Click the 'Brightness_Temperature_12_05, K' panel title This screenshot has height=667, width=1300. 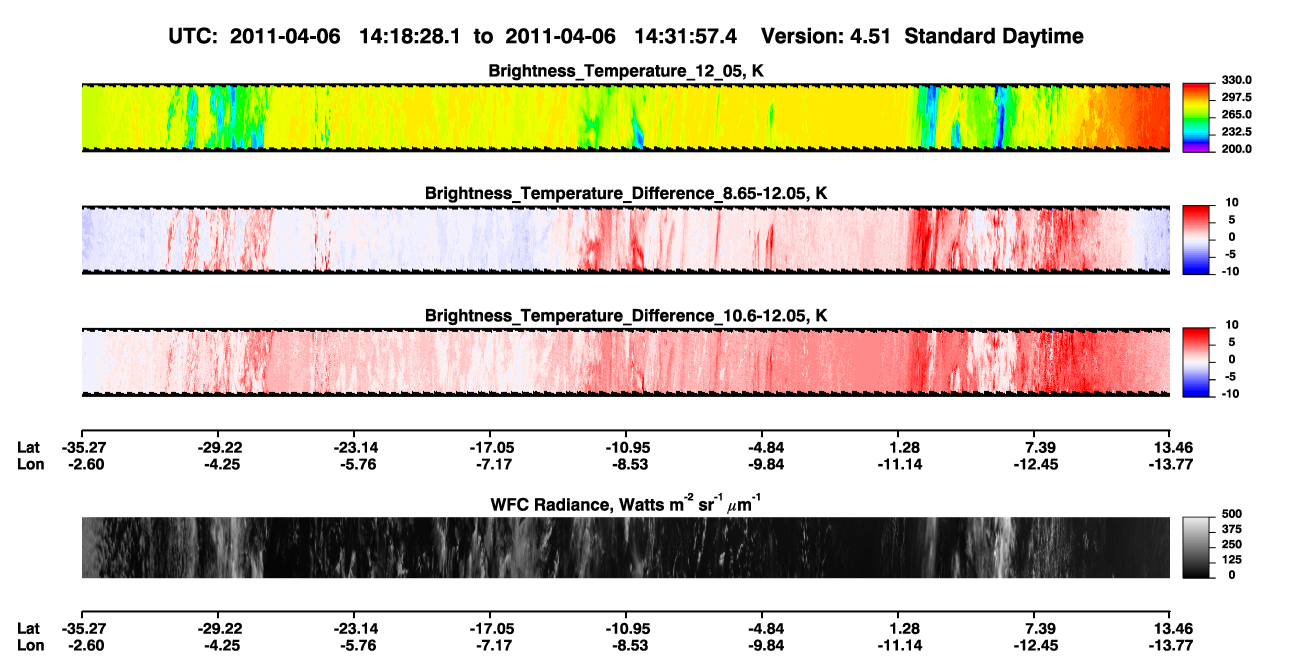tap(626, 71)
